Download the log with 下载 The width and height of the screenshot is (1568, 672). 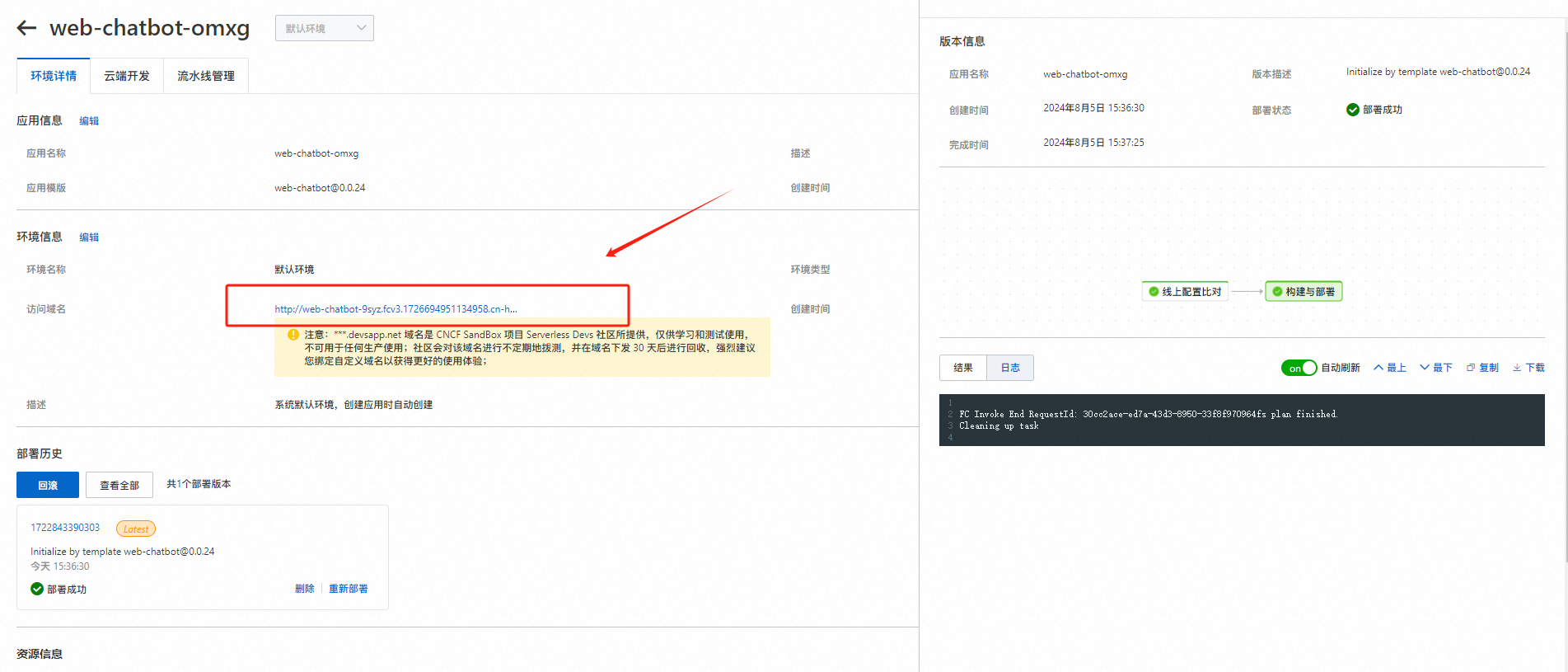[x=1528, y=368]
